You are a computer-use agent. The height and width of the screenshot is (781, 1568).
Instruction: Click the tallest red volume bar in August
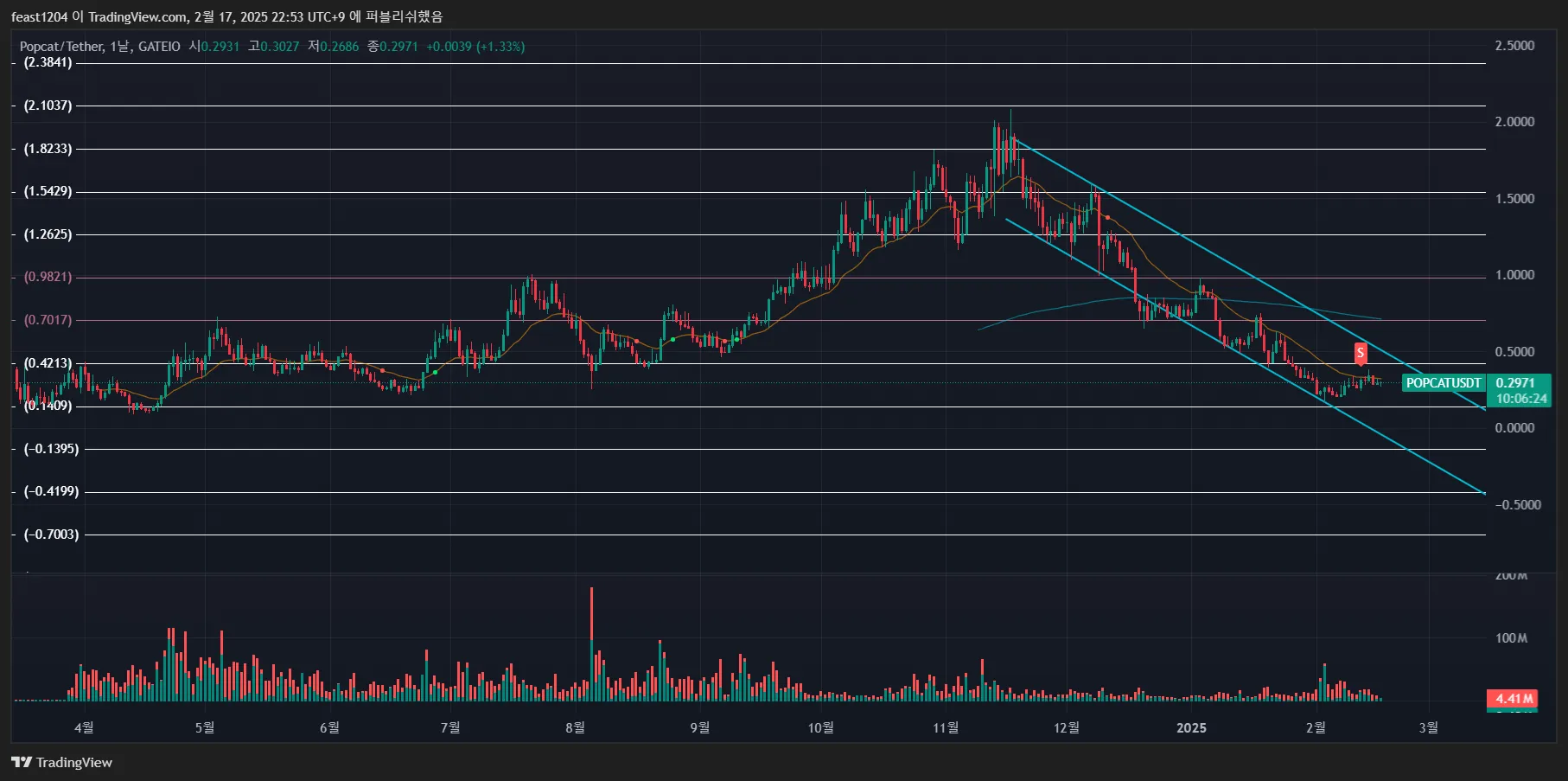point(591,643)
